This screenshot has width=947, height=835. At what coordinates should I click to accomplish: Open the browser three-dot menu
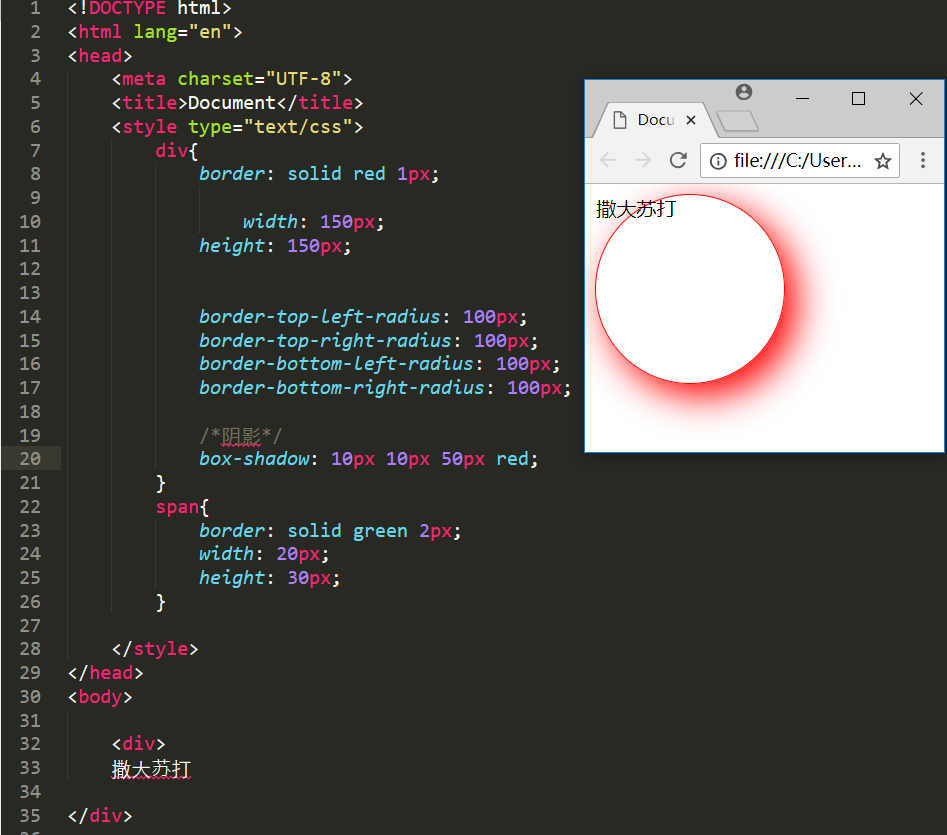[923, 160]
